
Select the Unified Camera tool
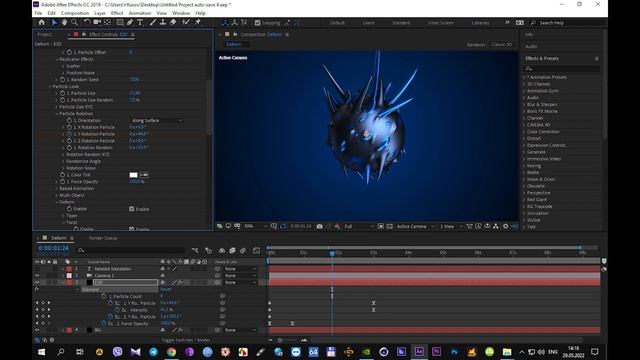[97, 22]
